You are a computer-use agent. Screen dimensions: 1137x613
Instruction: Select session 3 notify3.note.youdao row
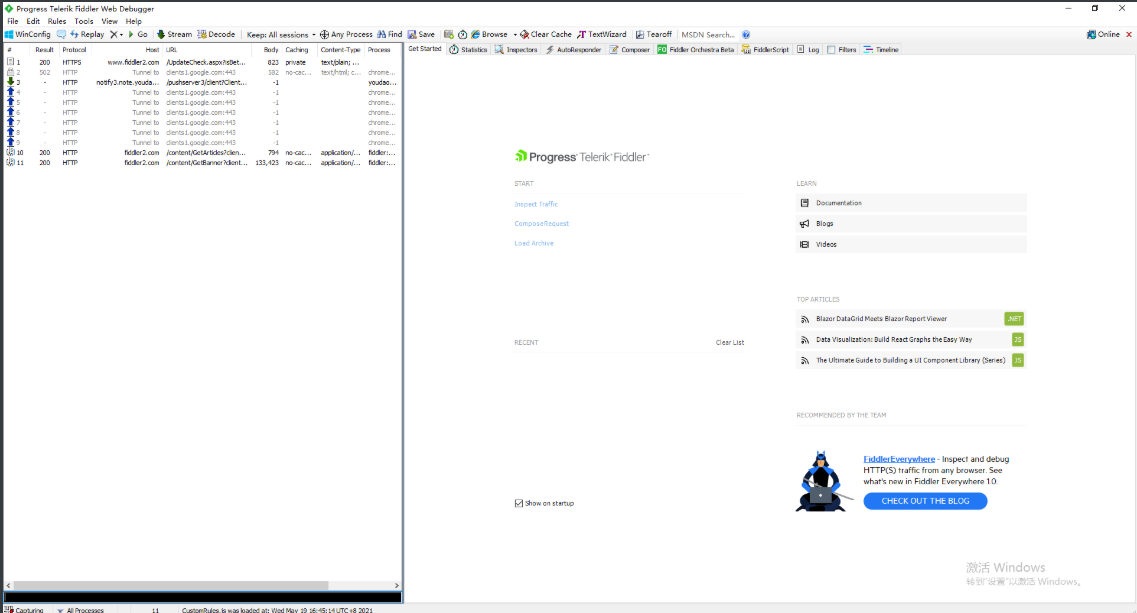point(202,82)
